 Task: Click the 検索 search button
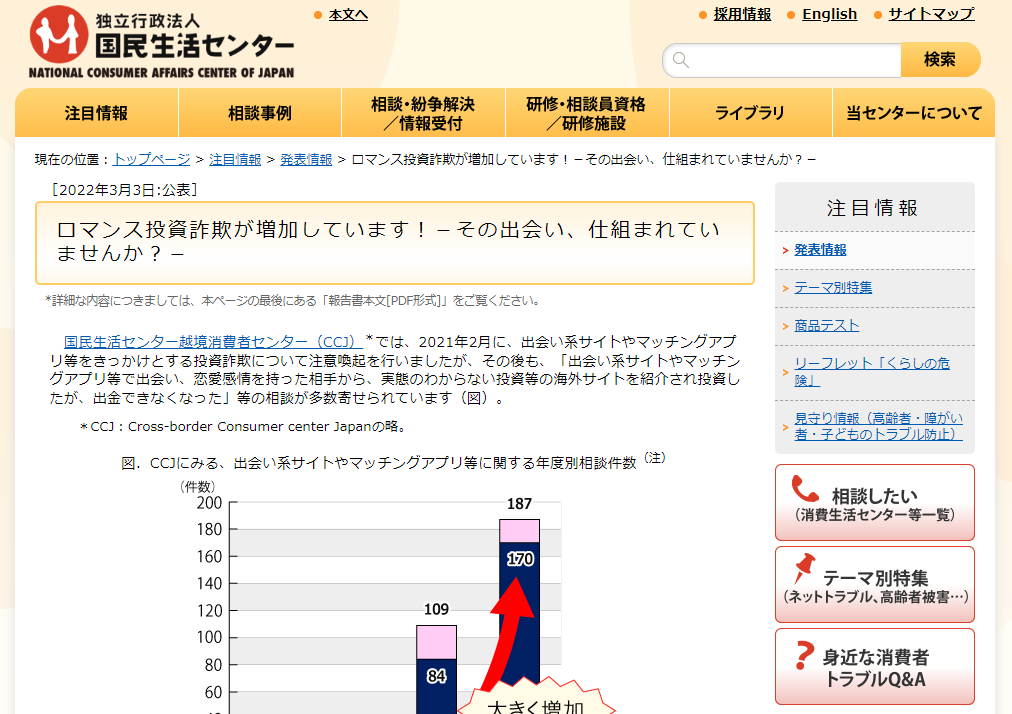940,60
